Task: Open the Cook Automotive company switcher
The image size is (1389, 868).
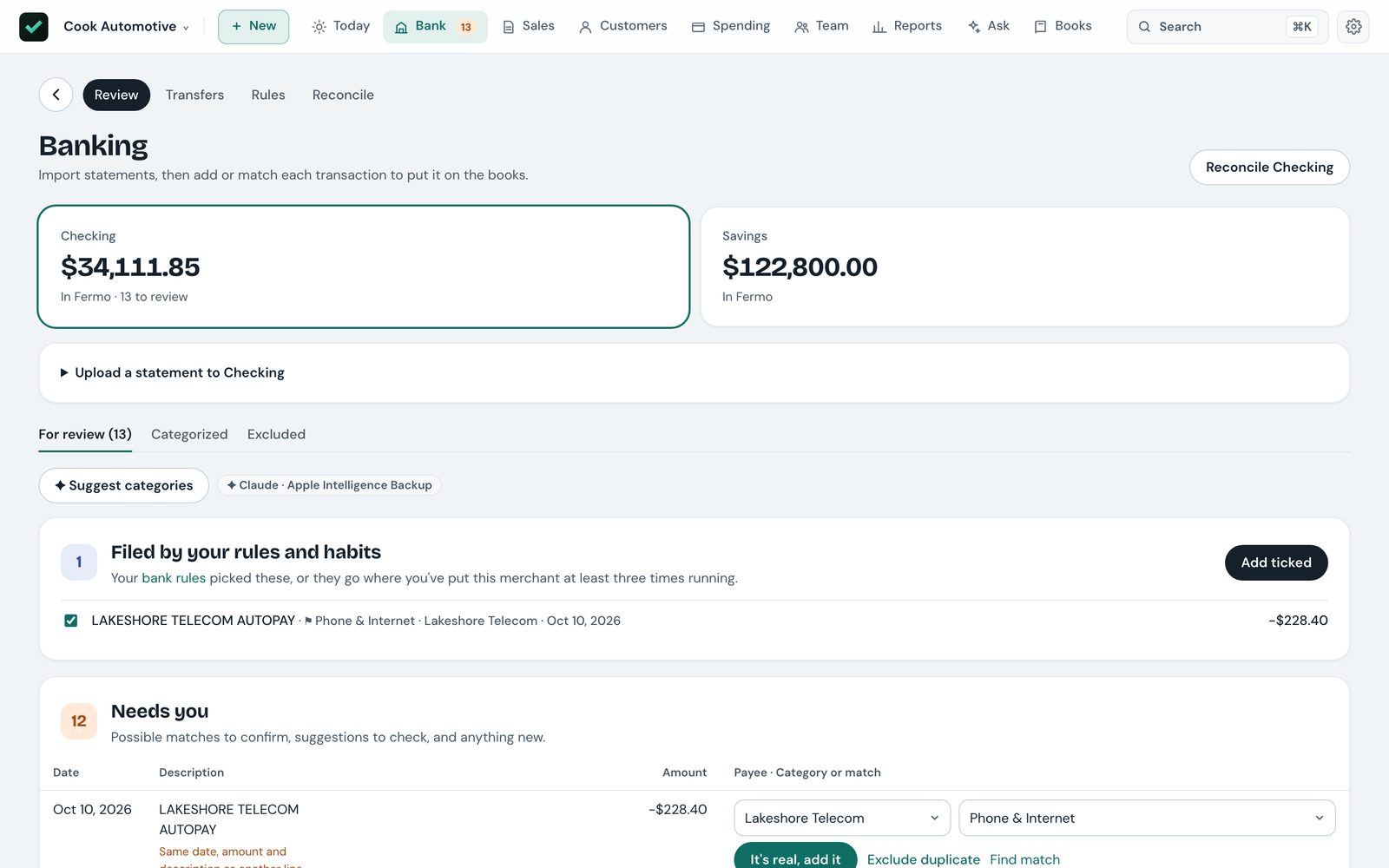Action: (x=127, y=27)
